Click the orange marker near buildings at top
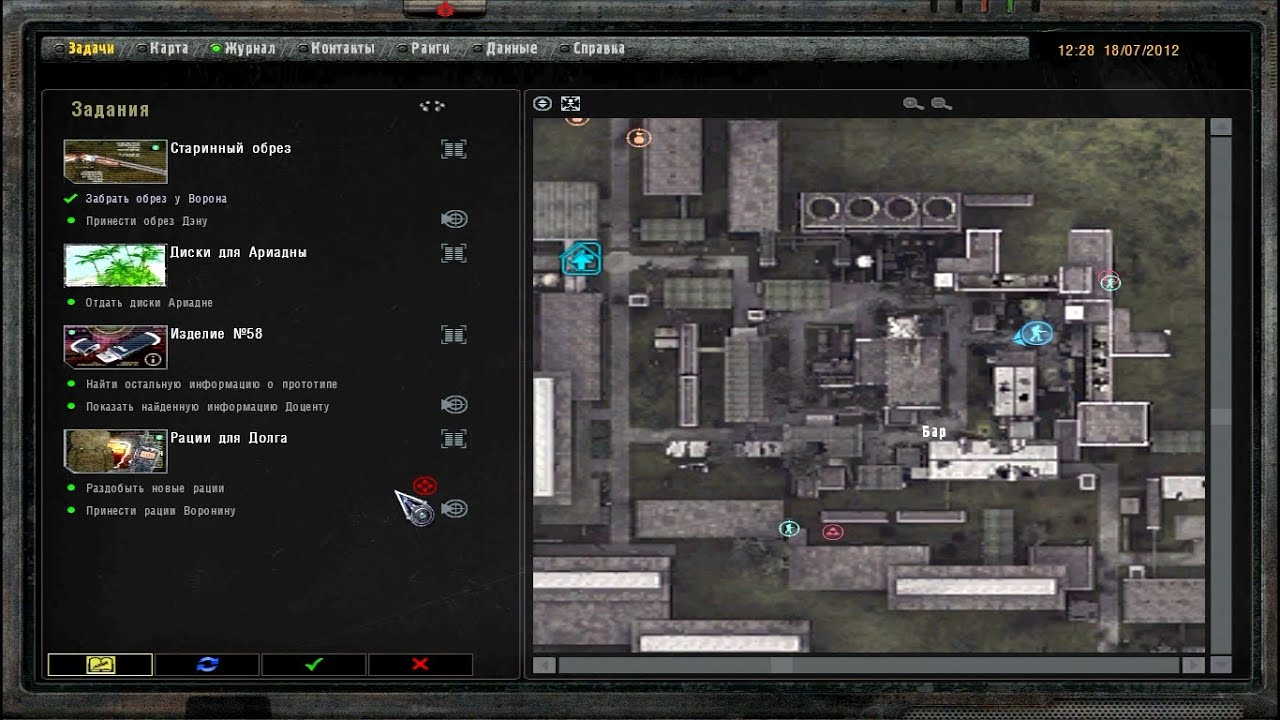The width and height of the screenshot is (1280, 720). click(x=637, y=138)
